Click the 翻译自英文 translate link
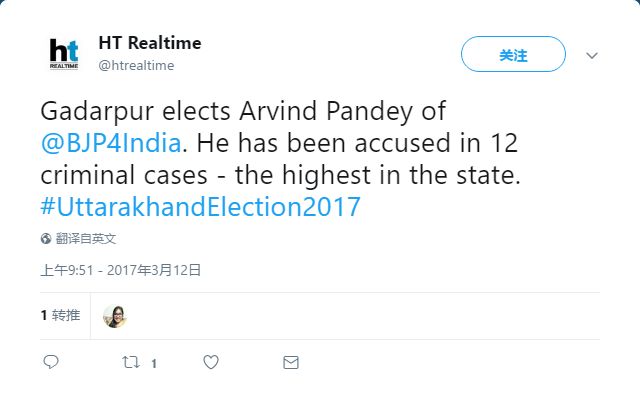Viewport: 640px width, 401px height. tap(86, 239)
